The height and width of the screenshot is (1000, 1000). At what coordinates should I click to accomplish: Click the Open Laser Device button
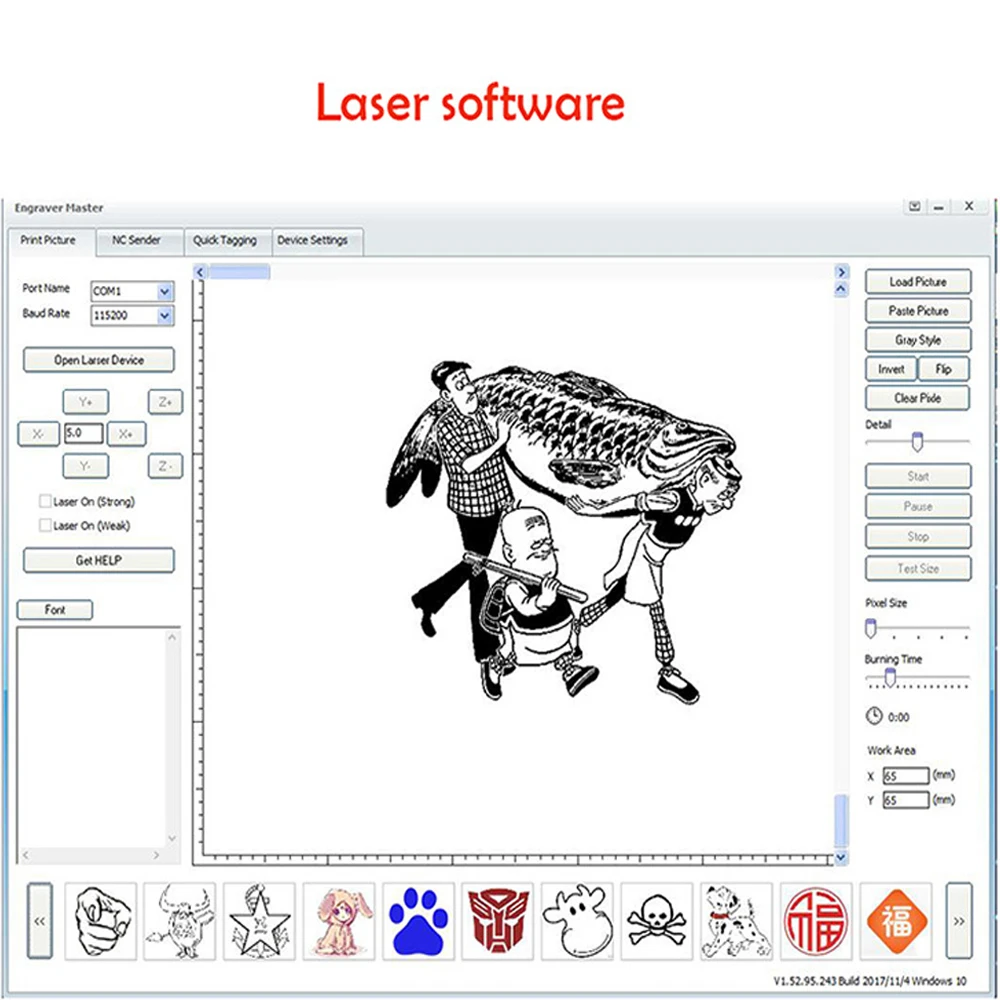[99, 360]
